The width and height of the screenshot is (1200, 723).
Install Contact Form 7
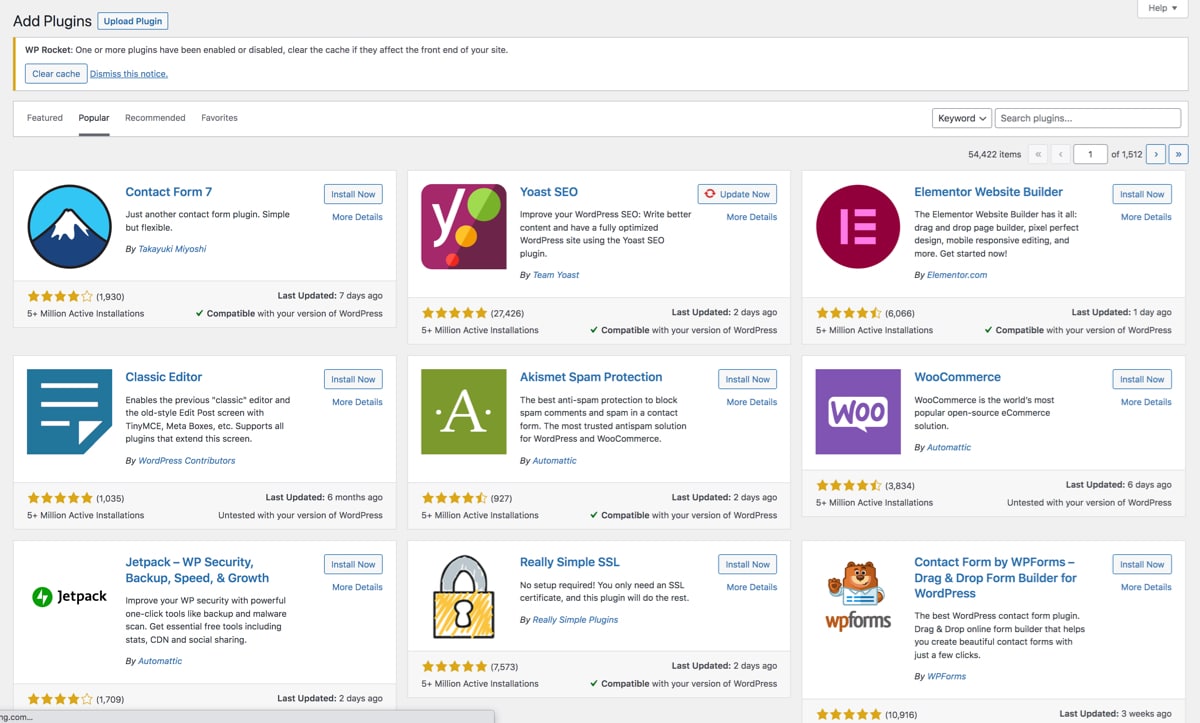pos(353,194)
